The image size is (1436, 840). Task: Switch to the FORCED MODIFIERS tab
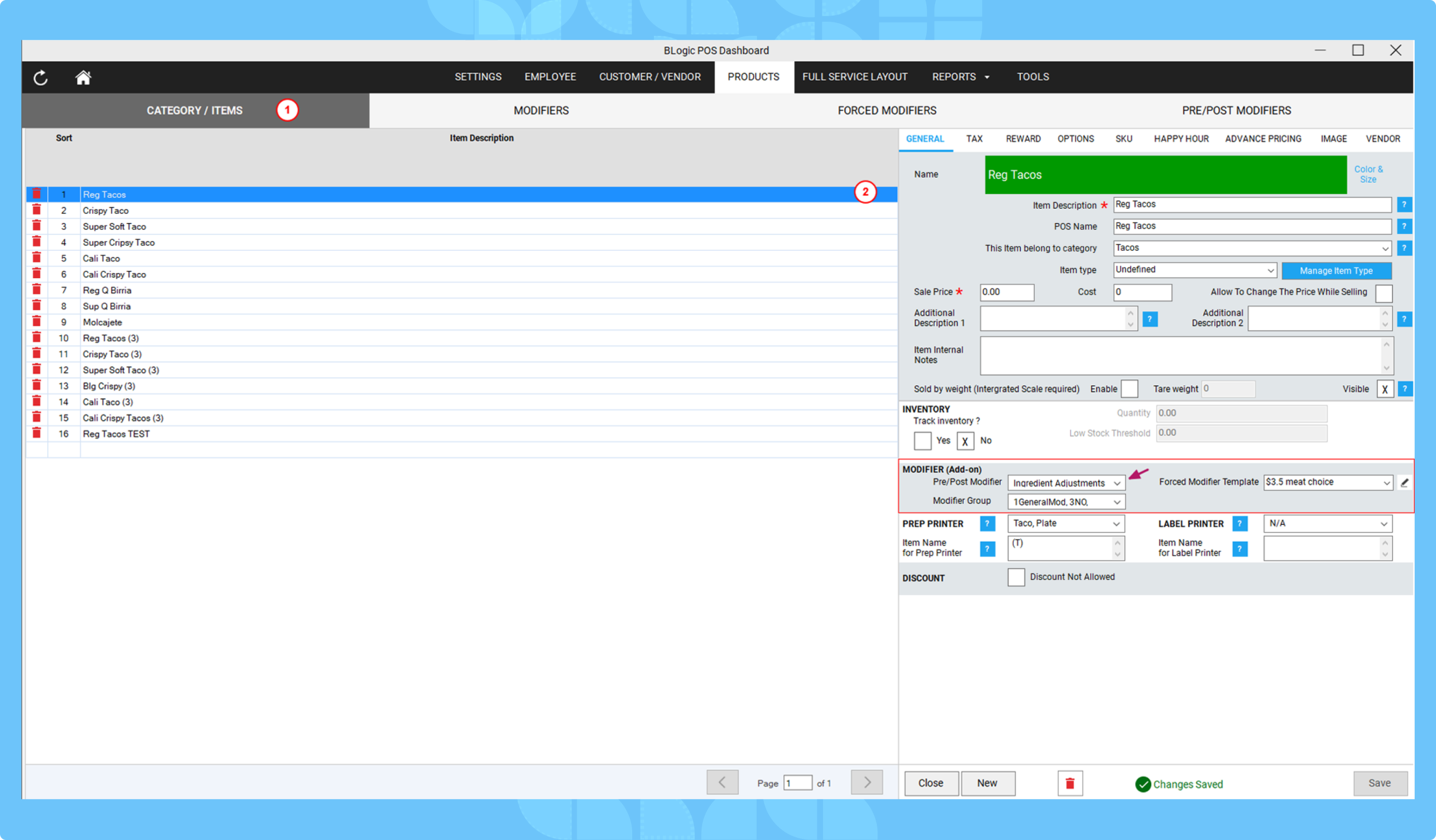pyautogui.click(x=887, y=110)
